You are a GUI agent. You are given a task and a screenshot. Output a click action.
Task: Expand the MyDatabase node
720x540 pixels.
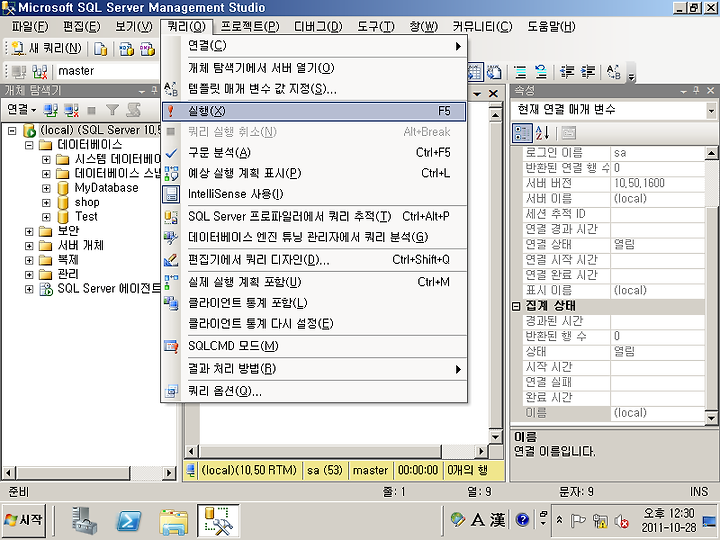46,188
